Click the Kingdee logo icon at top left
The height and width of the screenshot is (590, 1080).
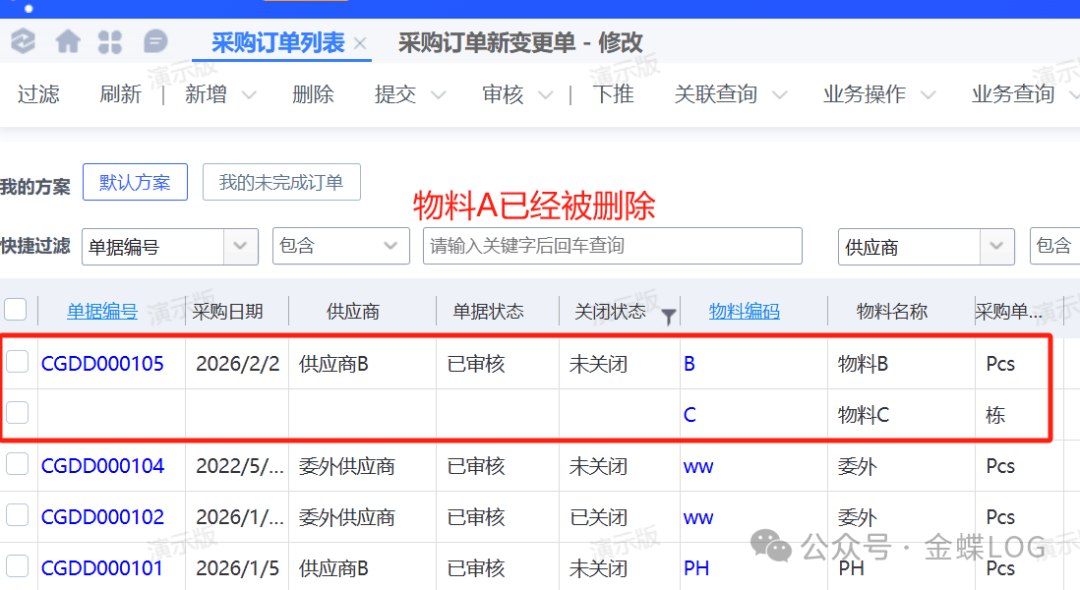(x=22, y=42)
